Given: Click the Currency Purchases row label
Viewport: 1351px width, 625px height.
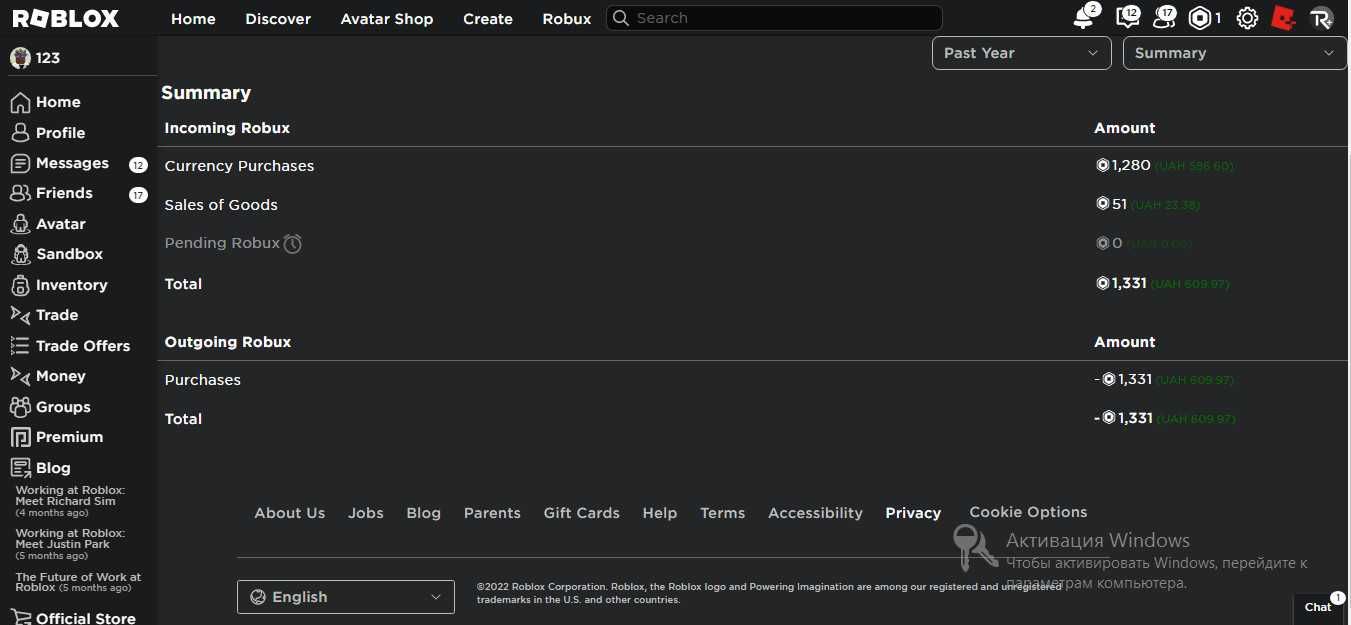Looking at the screenshot, I should tap(239, 166).
